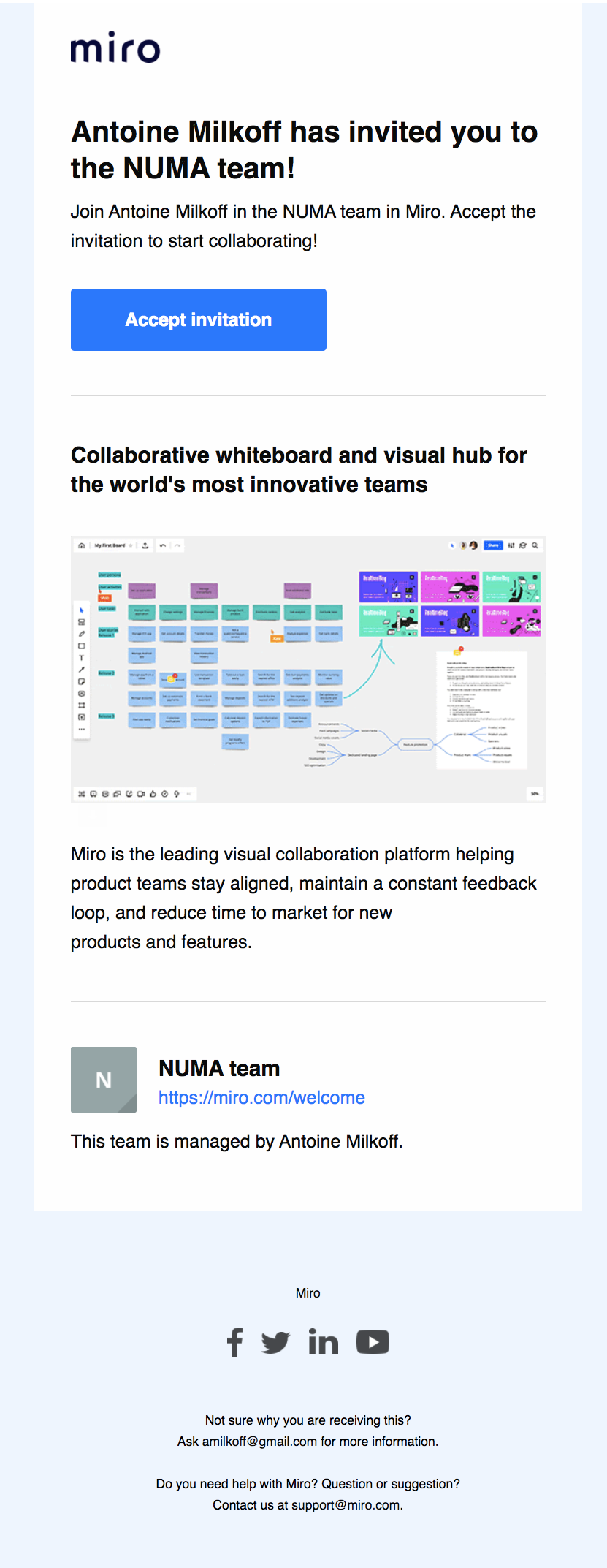Screen dimensions: 607x1568
Task: Click the Miro logo at top
Action: coord(115,48)
